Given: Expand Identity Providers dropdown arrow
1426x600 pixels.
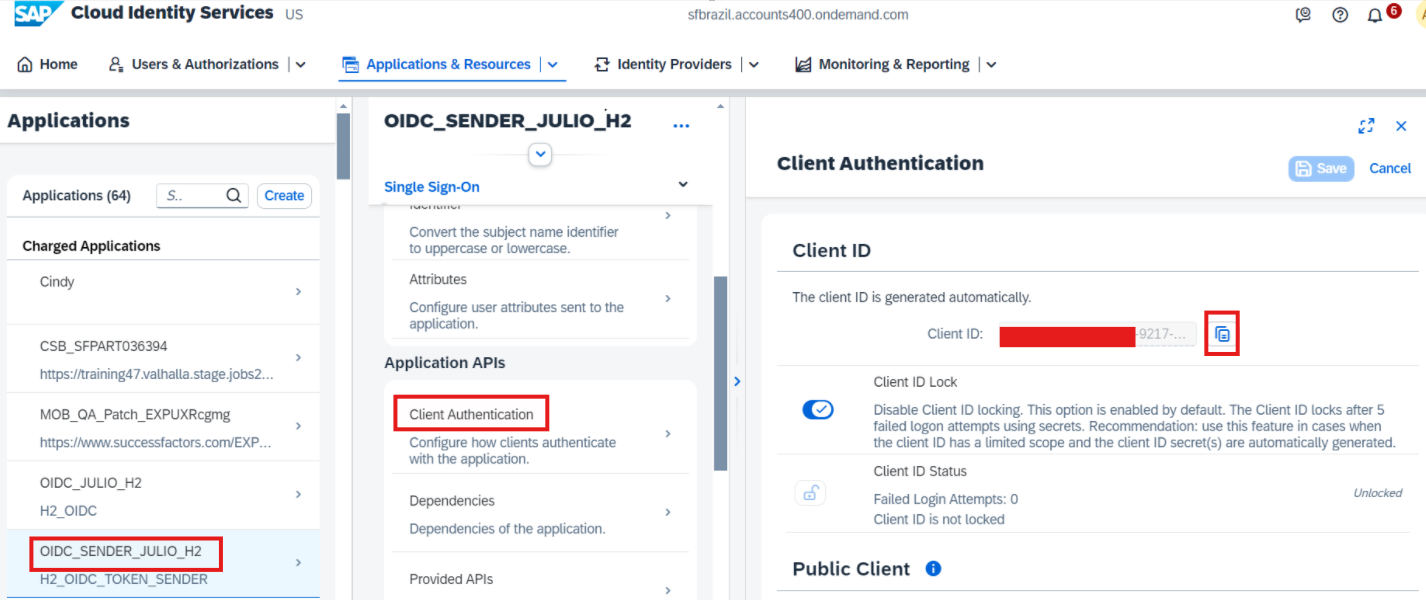Looking at the screenshot, I should [754, 64].
